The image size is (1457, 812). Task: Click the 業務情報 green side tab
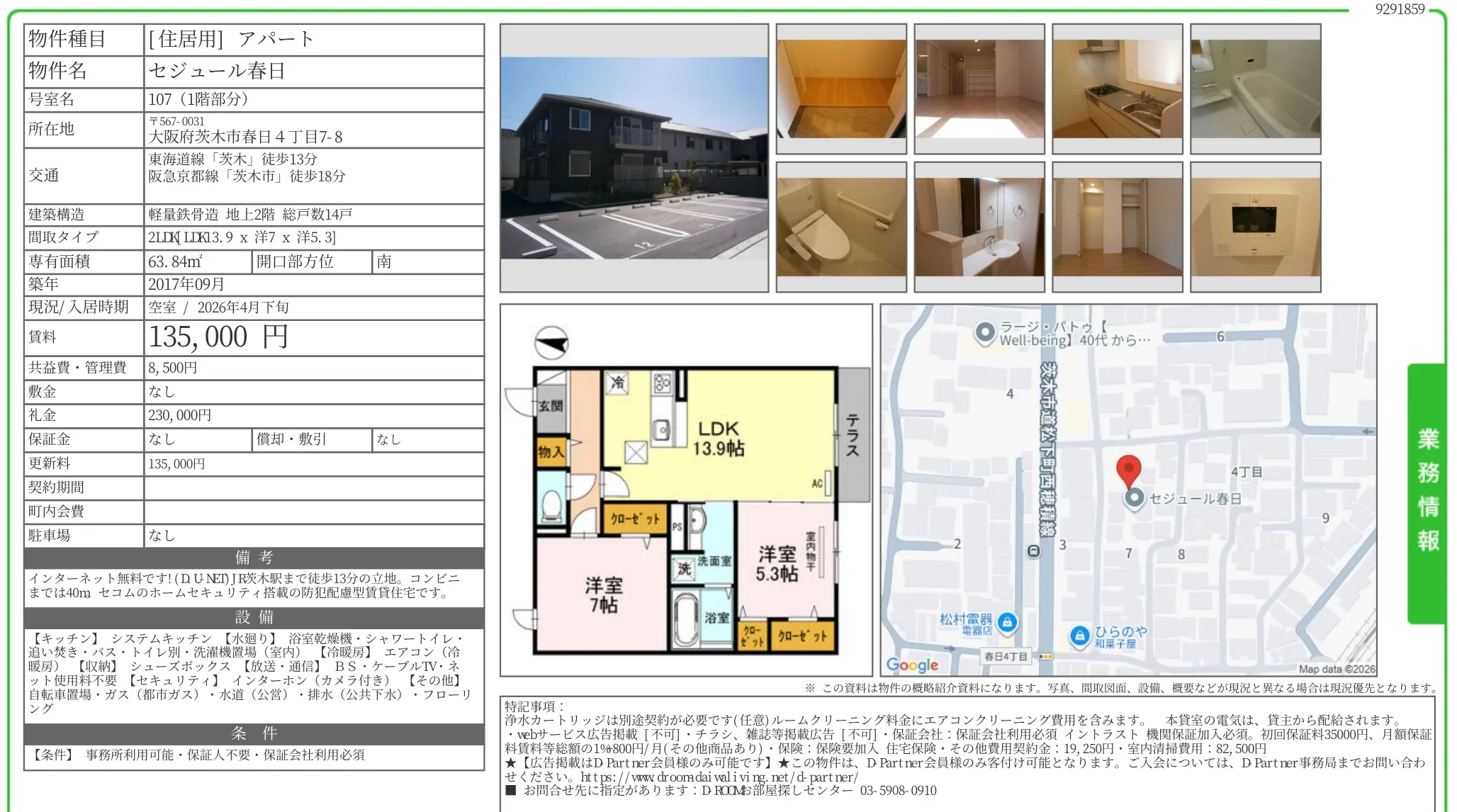tap(1427, 491)
